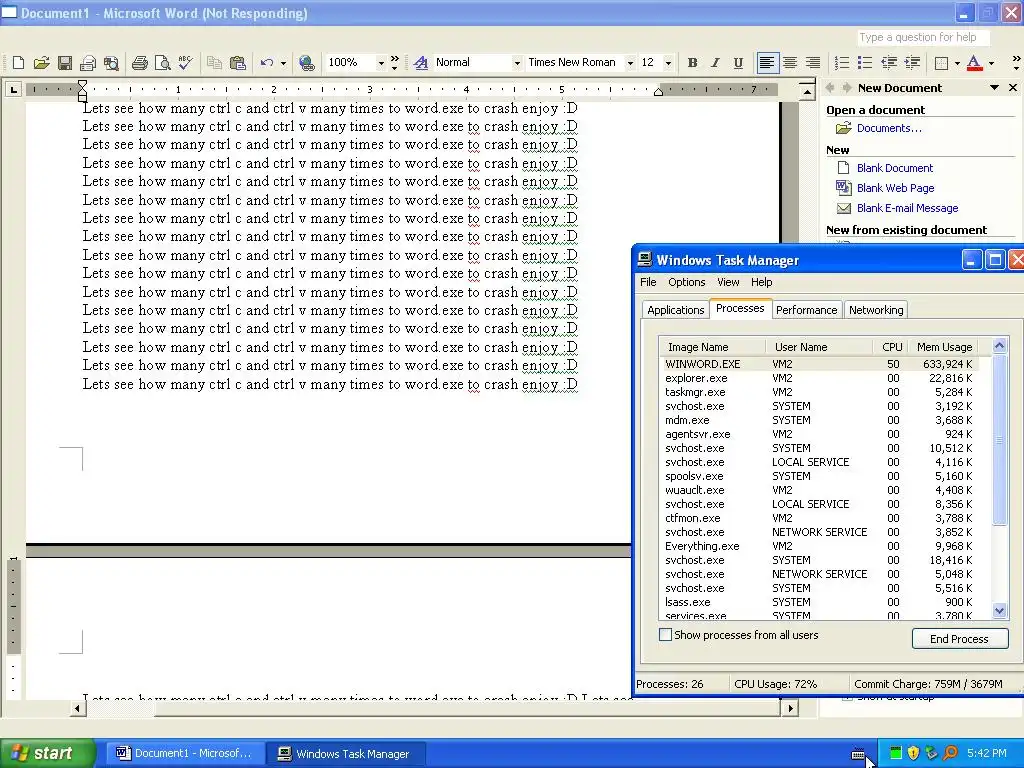Screen dimensions: 1024x768
Task: Click the Outside Border icon
Action: tap(941, 63)
